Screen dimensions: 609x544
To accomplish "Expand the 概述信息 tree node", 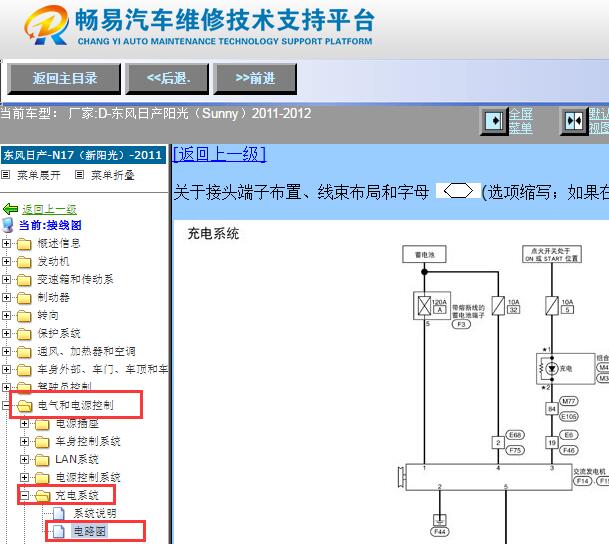I will pyautogui.click(x=6, y=243).
